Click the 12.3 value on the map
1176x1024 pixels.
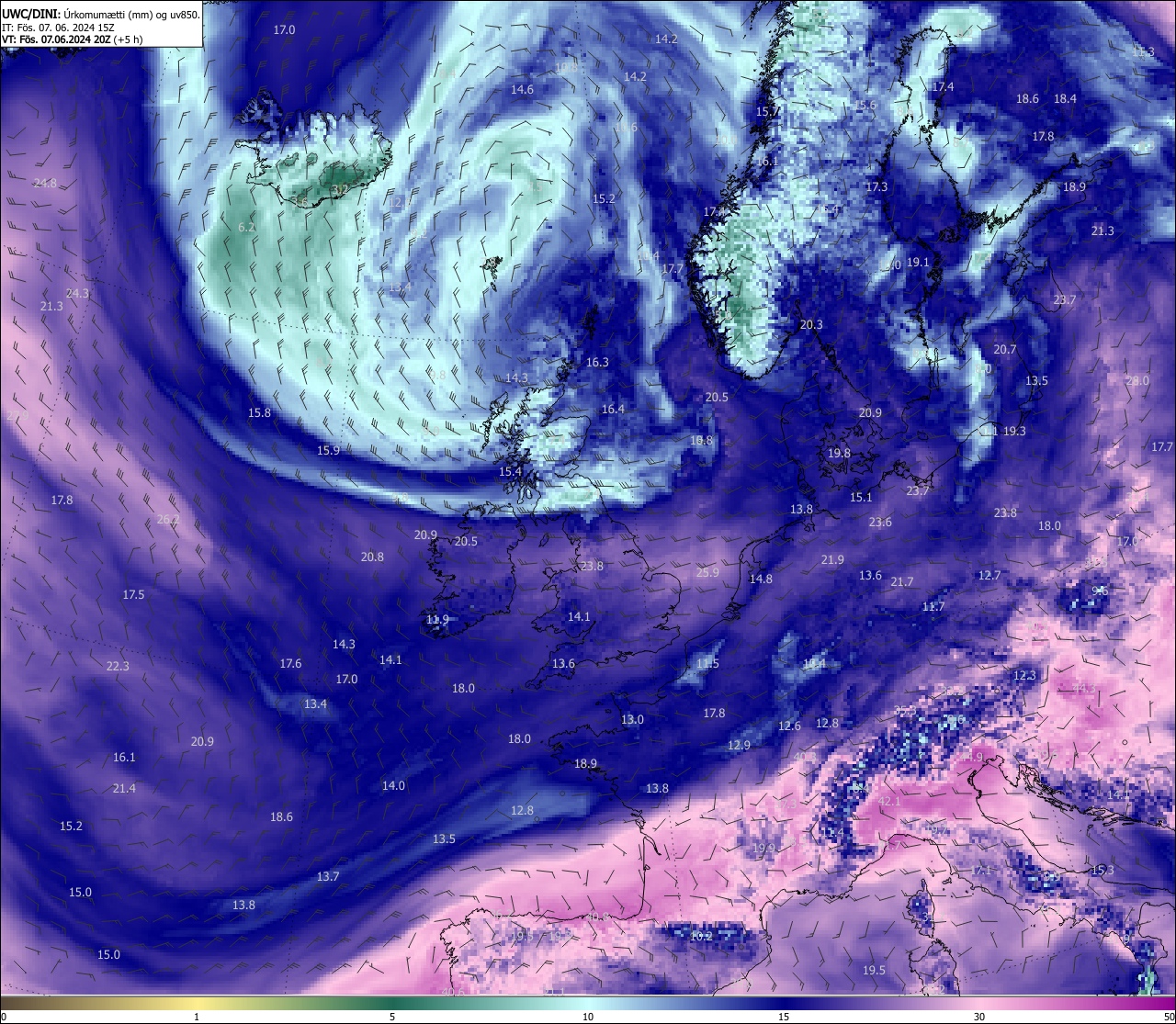click(1024, 676)
